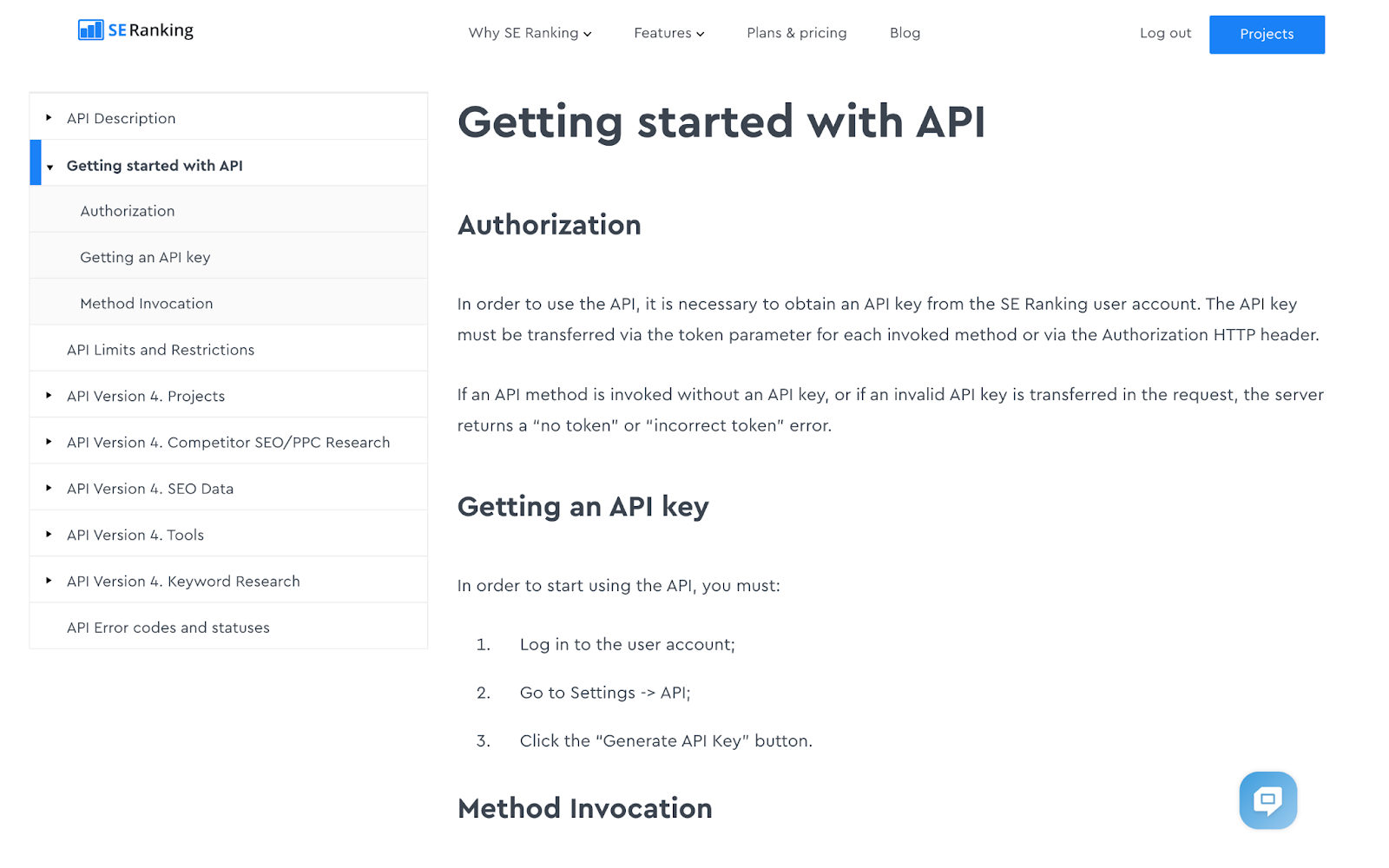Open API Version 4. Competitor SEO/PPC Research

tap(228, 442)
